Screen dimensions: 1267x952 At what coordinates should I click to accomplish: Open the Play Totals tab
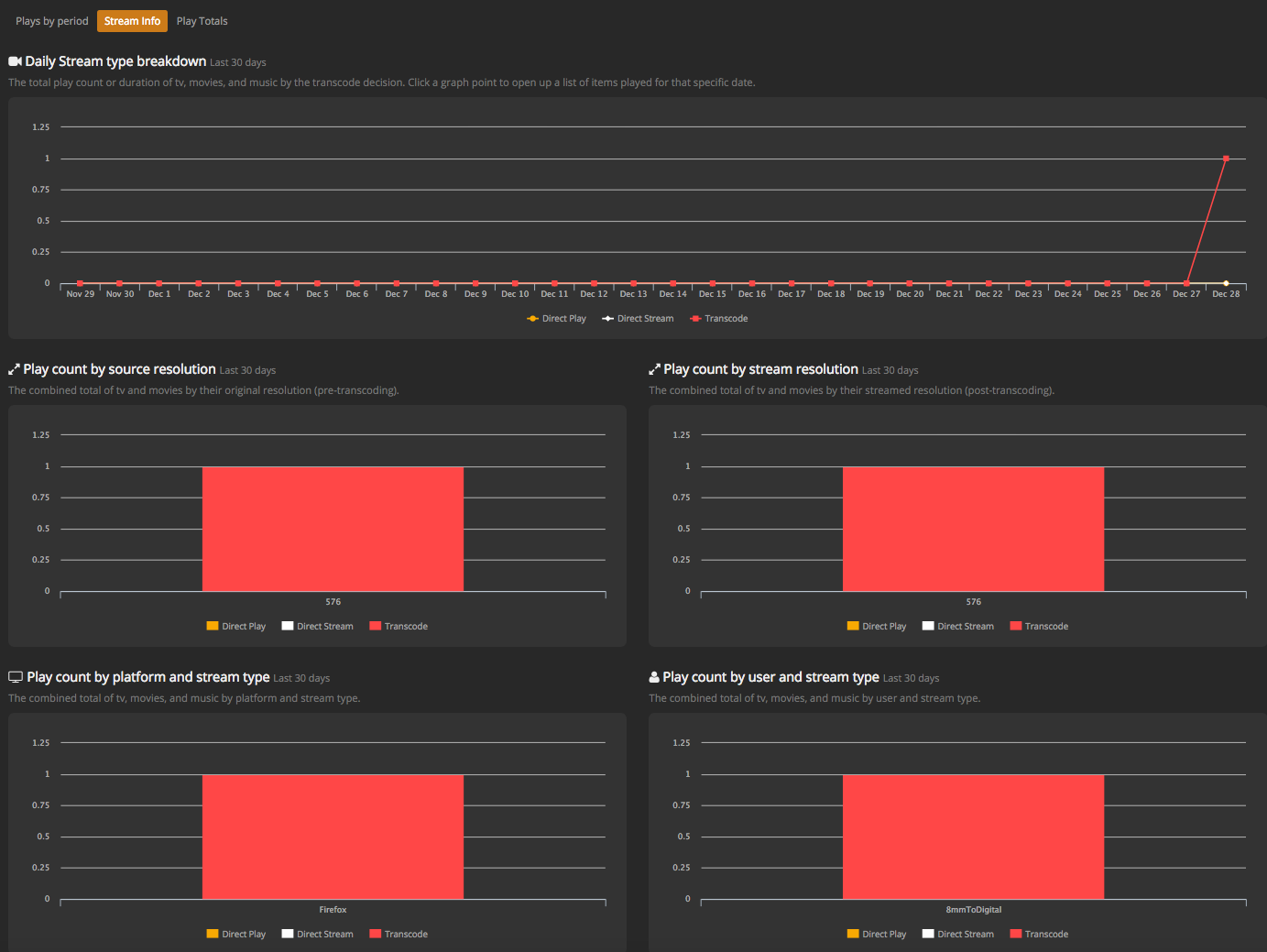point(202,21)
